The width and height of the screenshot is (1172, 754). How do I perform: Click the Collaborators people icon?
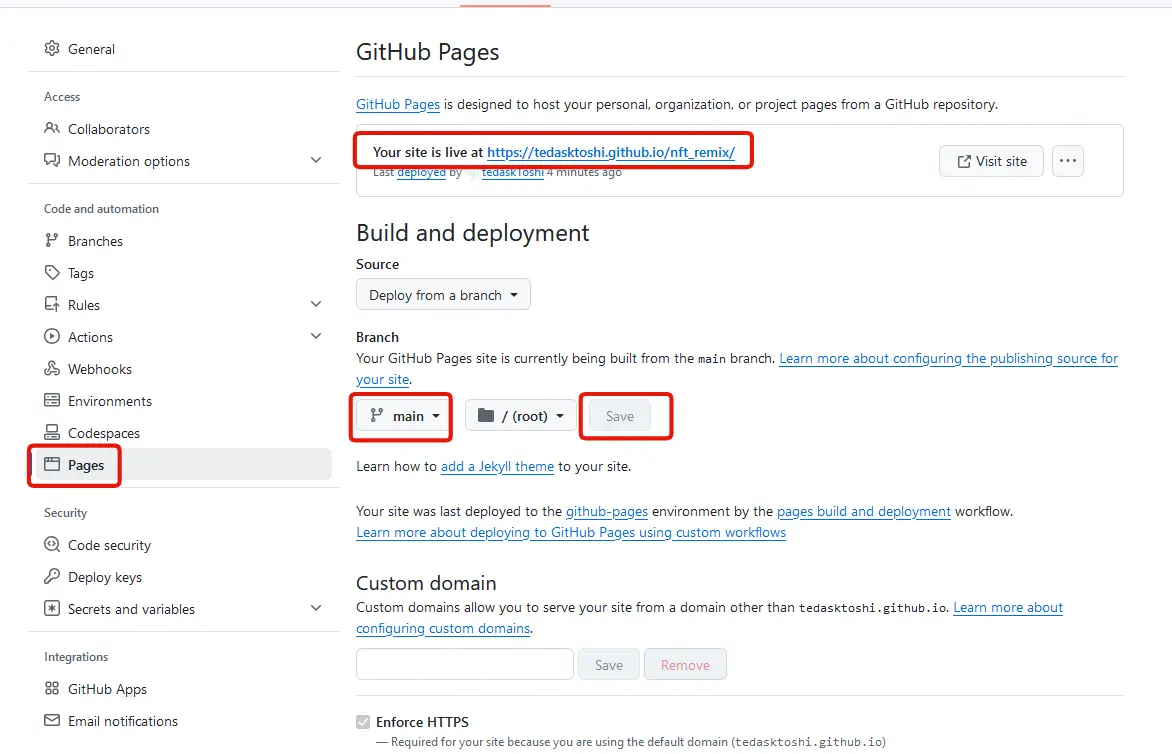click(x=52, y=129)
